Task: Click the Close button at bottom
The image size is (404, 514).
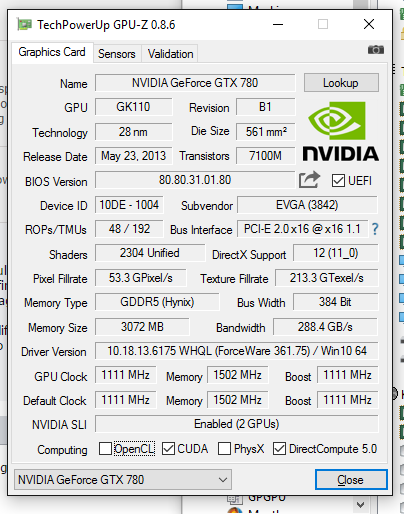Action: 351,480
